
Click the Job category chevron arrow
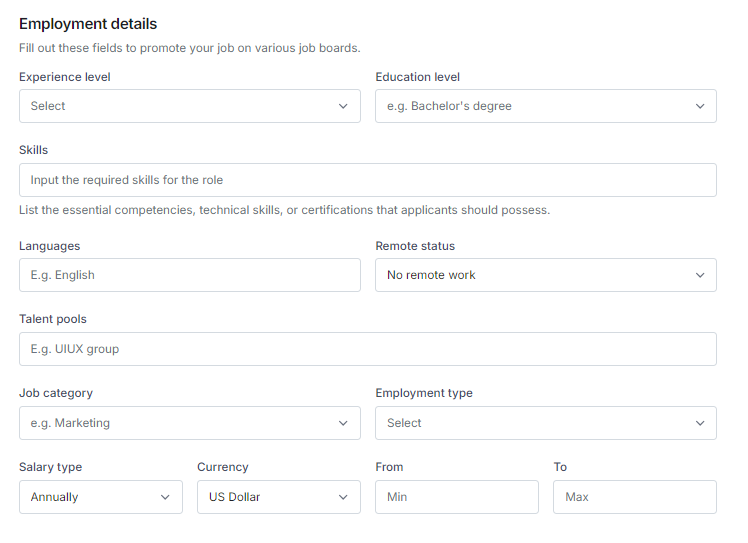[343, 423]
